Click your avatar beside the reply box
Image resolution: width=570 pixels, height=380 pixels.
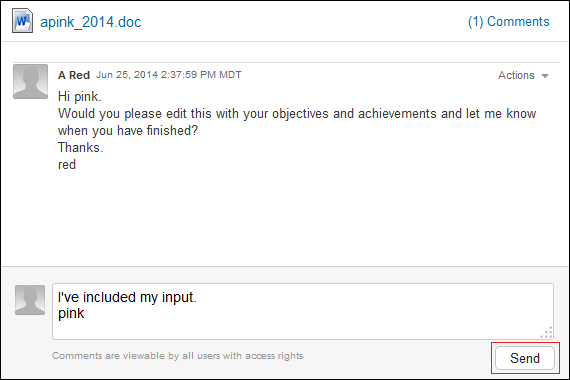(x=30, y=300)
